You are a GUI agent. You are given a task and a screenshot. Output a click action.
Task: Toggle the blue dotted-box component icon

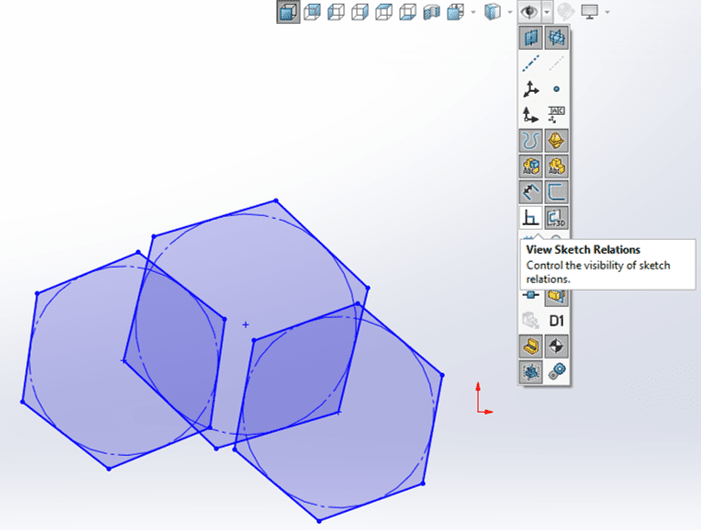tap(531, 372)
